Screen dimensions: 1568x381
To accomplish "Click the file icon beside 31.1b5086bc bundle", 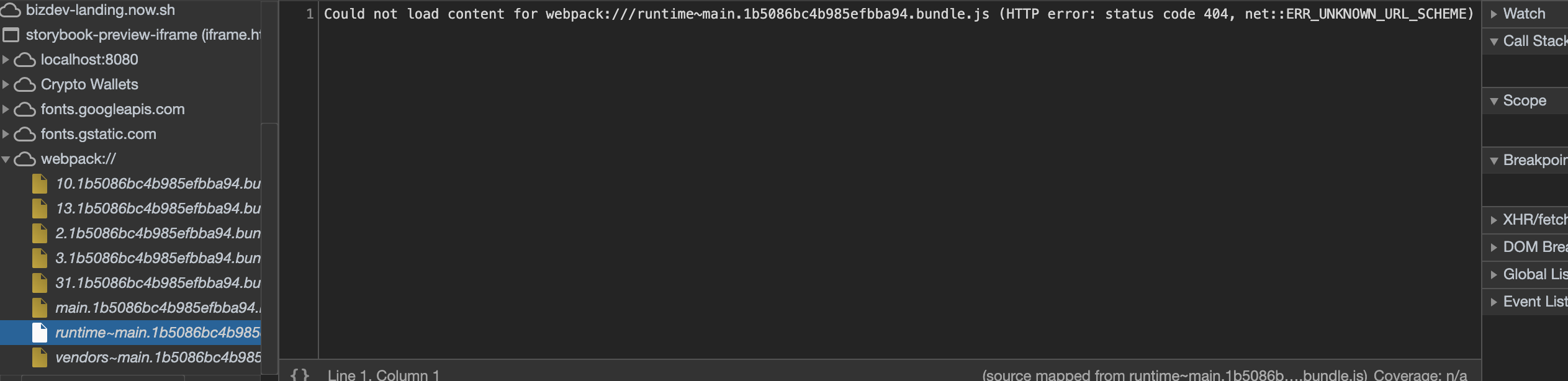I will (x=40, y=282).
